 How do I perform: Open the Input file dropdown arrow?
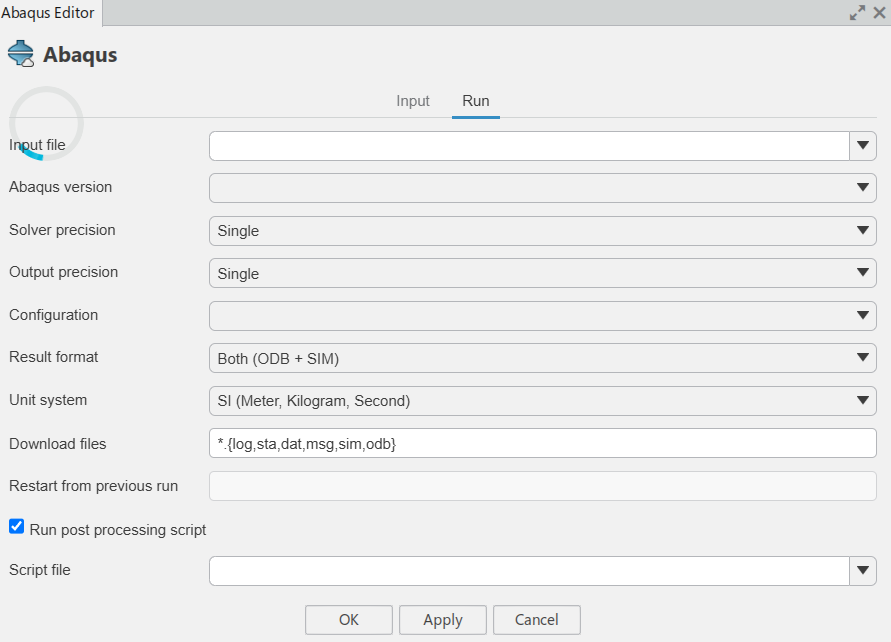pos(863,146)
